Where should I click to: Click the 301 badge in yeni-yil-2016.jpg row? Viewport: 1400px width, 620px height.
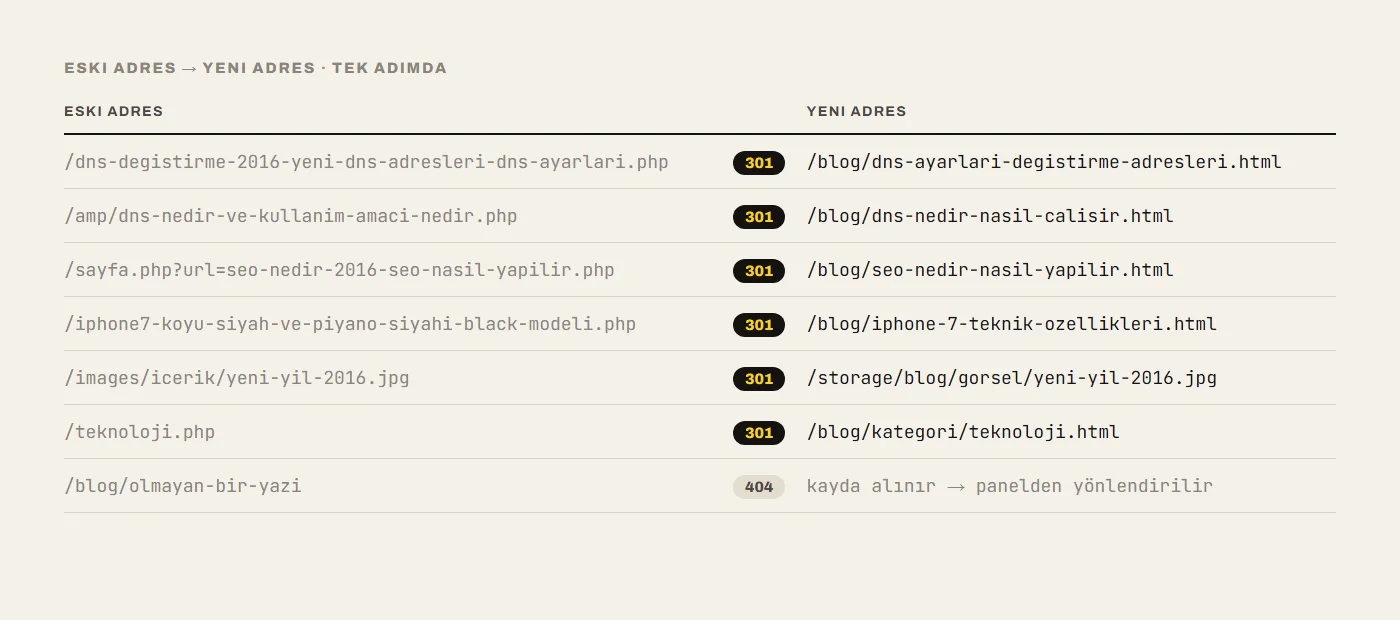(x=759, y=379)
